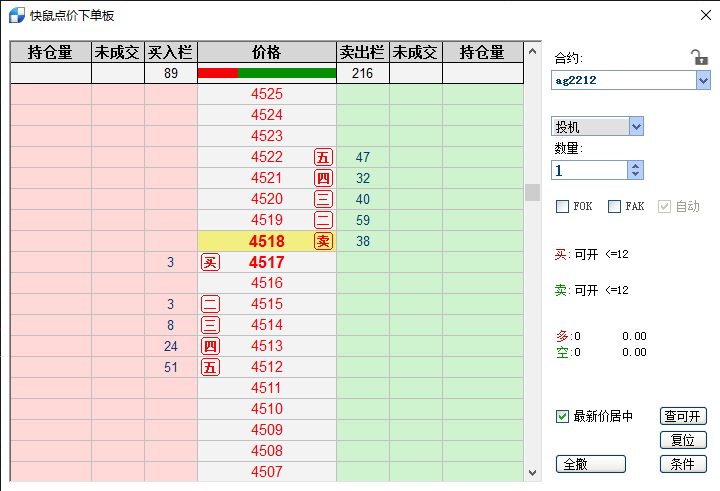Click the red-green buy/sell ratio bar
Viewport: 720px width, 491px height.
click(x=267, y=73)
